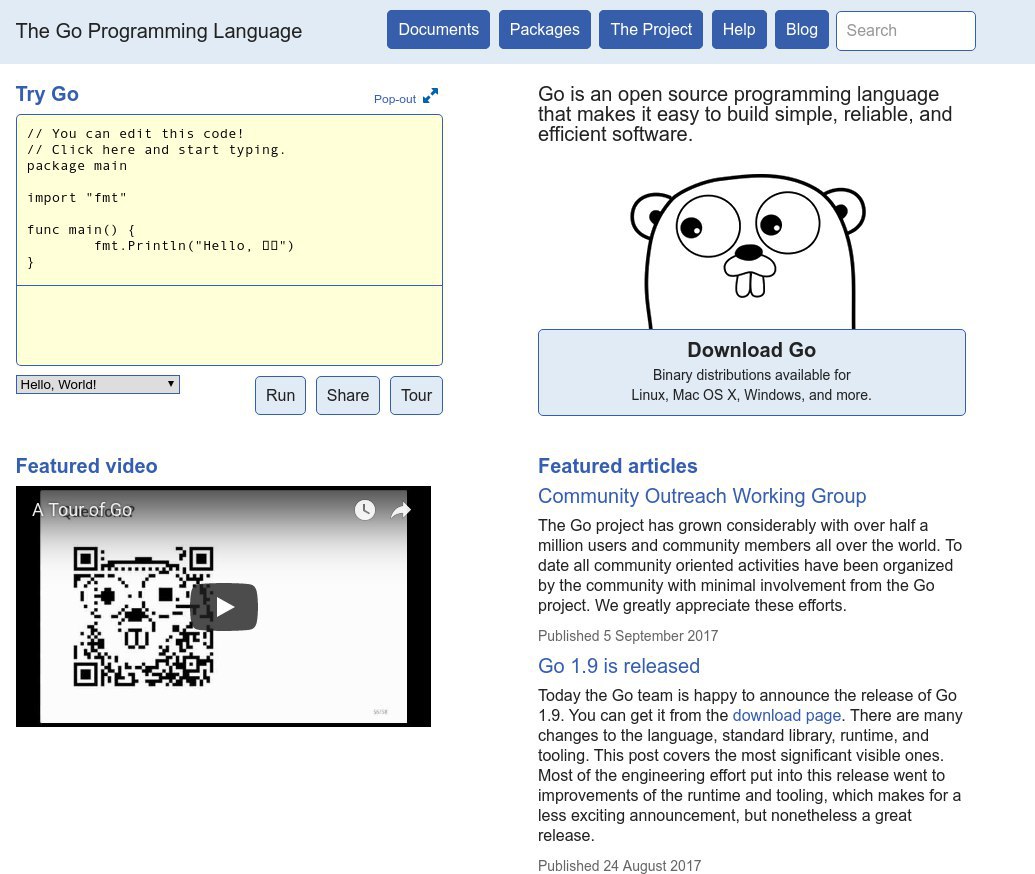
Task: Click the Download Go box
Action: tap(752, 372)
